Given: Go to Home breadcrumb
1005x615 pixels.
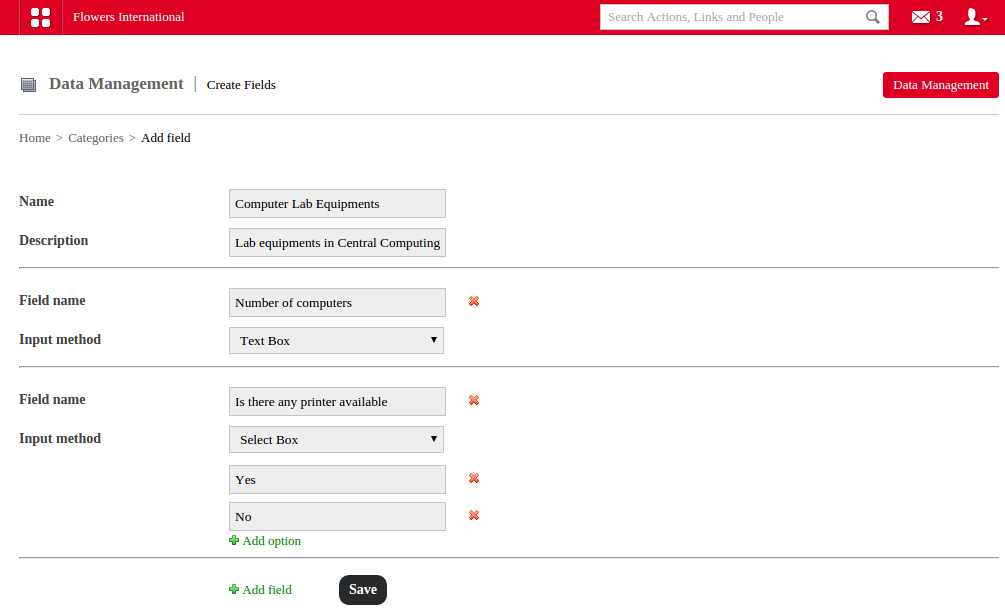Looking at the screenshot, I should click(35, 138).
